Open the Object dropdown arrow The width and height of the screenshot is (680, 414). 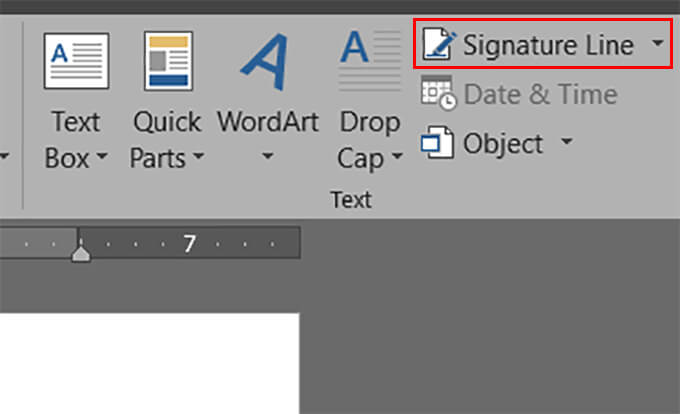pyautogui.click(x=566, y=143)
